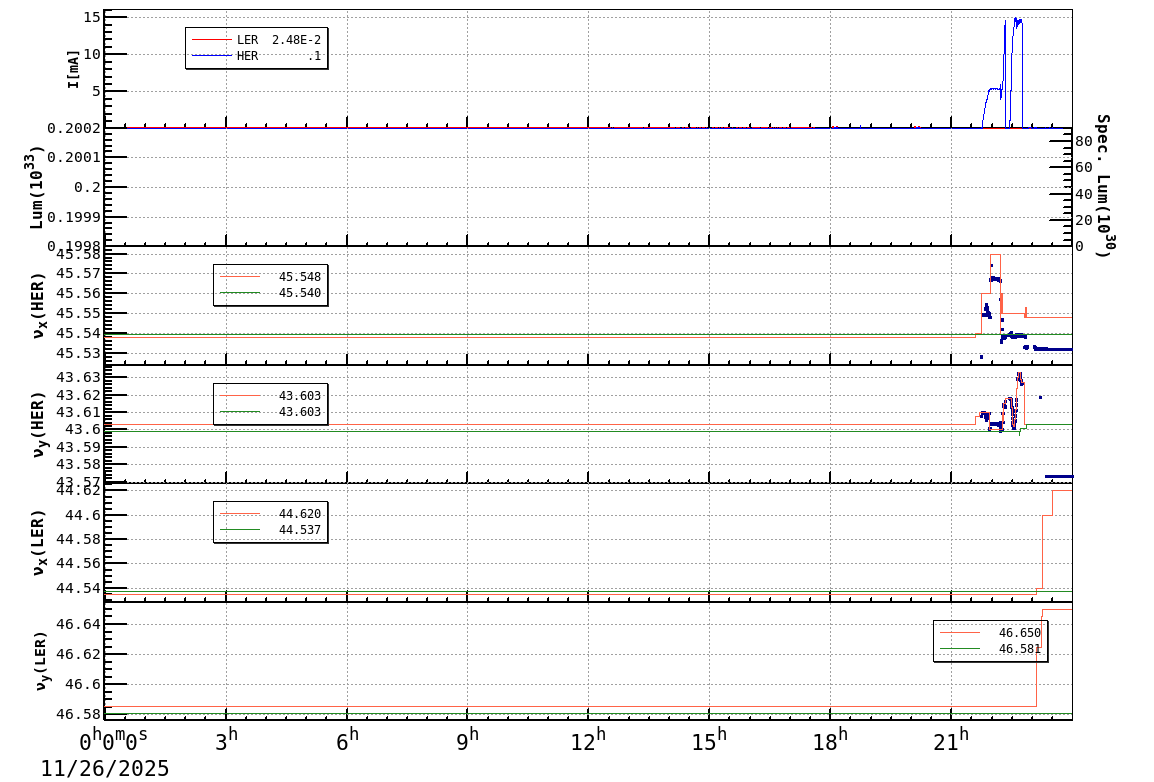Click the 44.620 legend value
The image size is (1154, 782).
pos(299,514)
